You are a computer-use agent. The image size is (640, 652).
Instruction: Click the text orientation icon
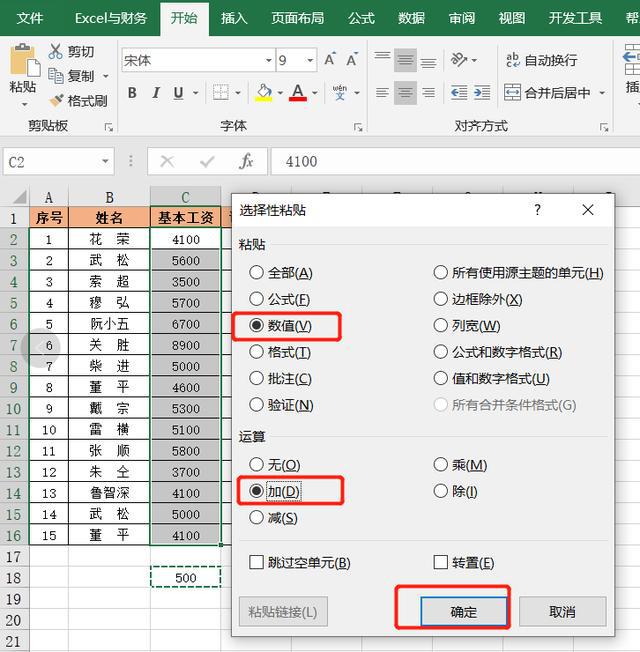[459, 60]
